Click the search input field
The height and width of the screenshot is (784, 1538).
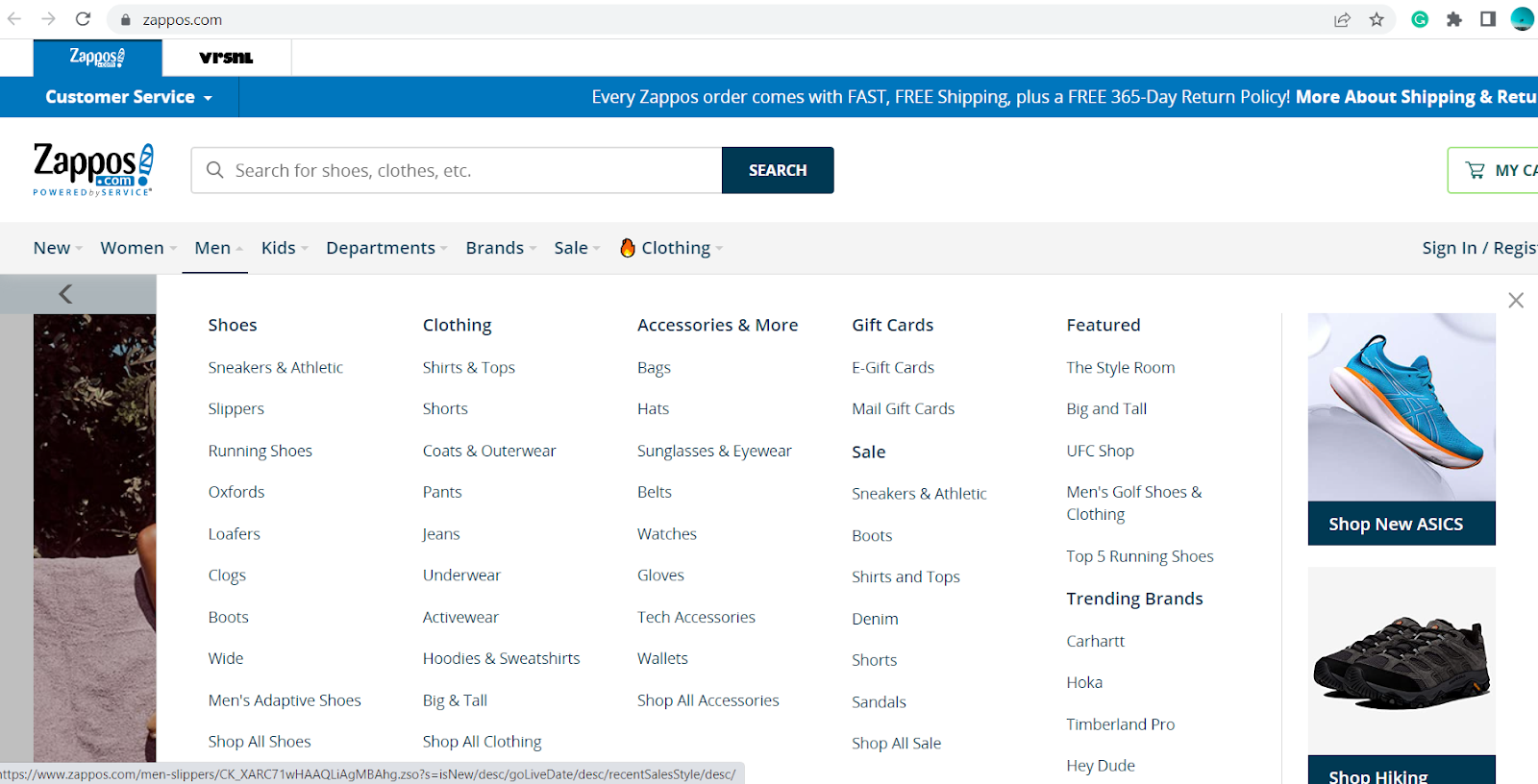point(457,170)
